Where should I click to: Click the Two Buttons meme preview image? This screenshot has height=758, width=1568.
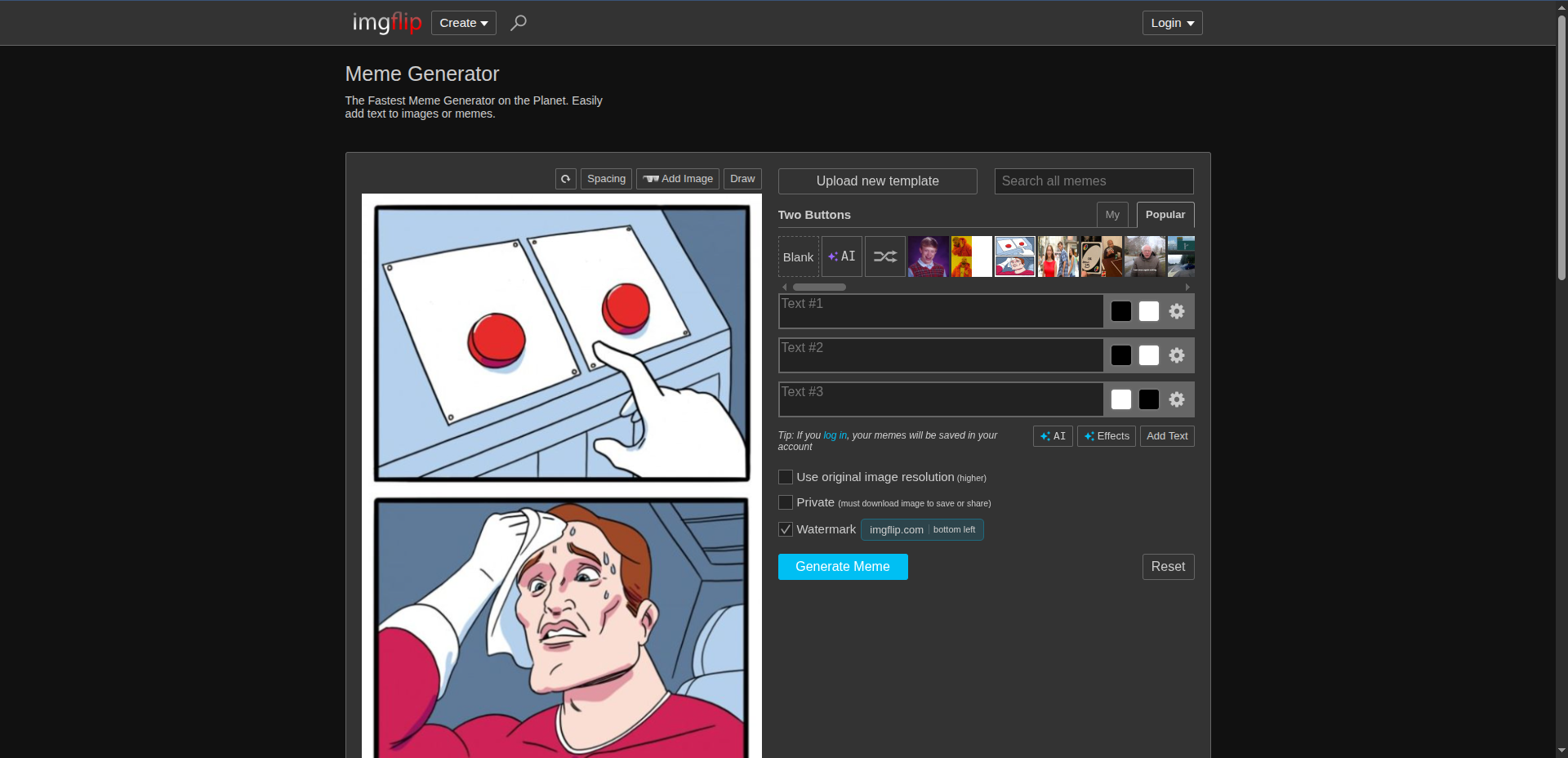point(562,475)
